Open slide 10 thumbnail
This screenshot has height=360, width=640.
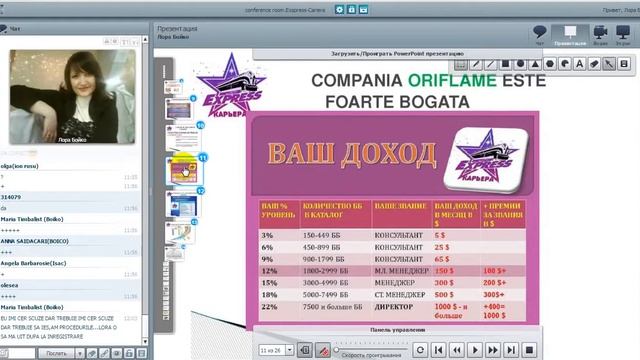183,138
